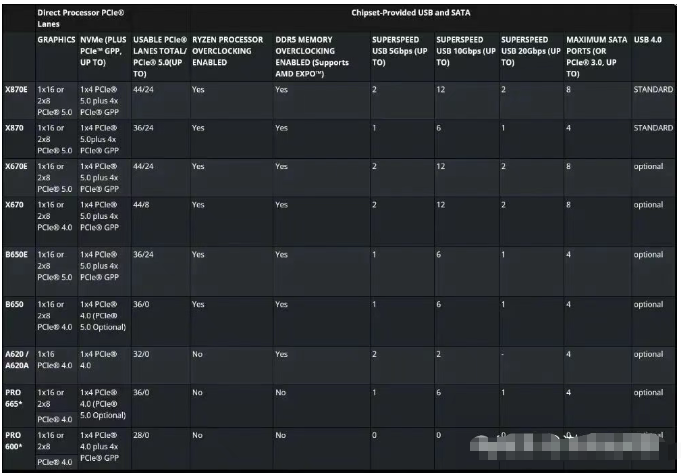Click the 'DDR5 MEMORY OVERCLOCKING ENABLED' header

pyautogui.click(x=312, y=56)
